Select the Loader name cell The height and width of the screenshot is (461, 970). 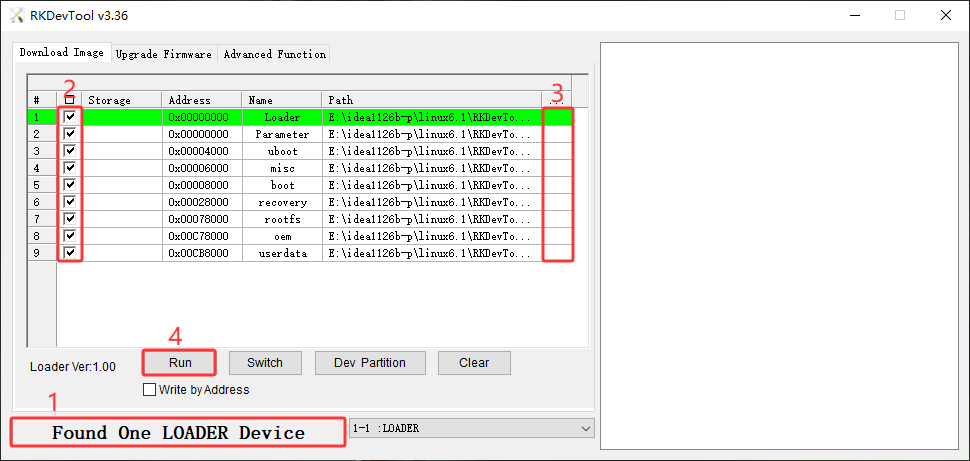coord(282,116)
